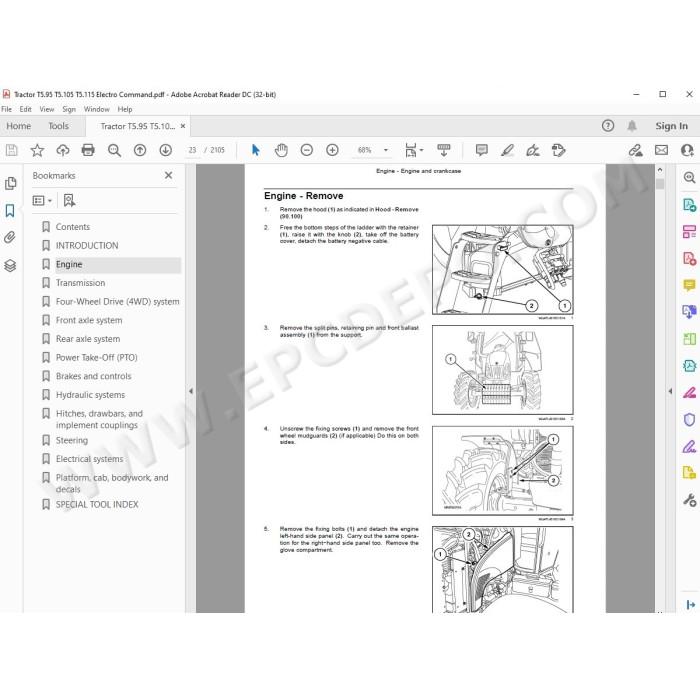Image resolution: width=700 pixels, height=700 pixels.
Task: Open the Transmission bookmark
Action: coord(80,283)
